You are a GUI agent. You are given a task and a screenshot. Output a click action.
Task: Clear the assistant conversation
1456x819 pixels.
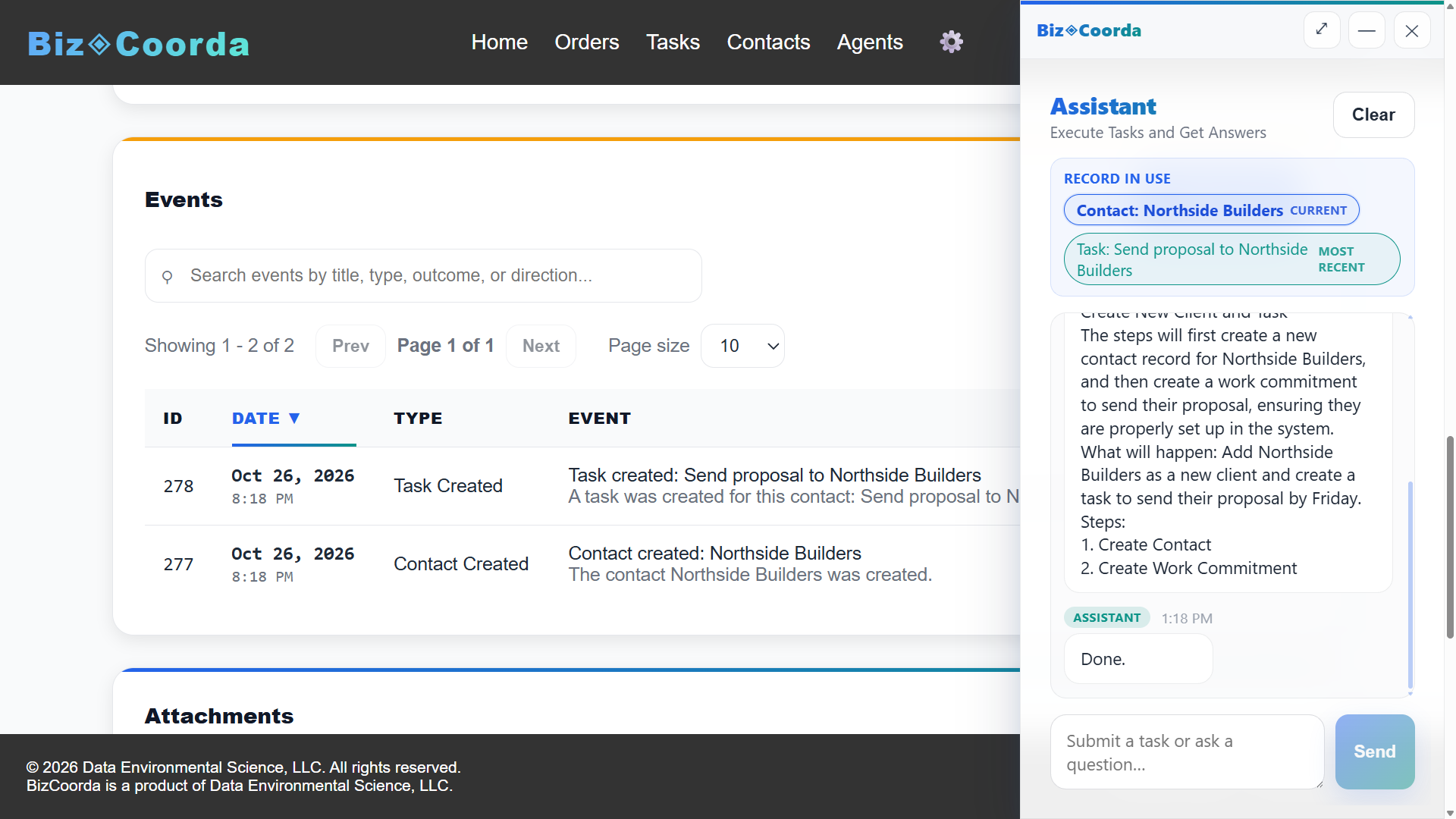[1373, 115]
